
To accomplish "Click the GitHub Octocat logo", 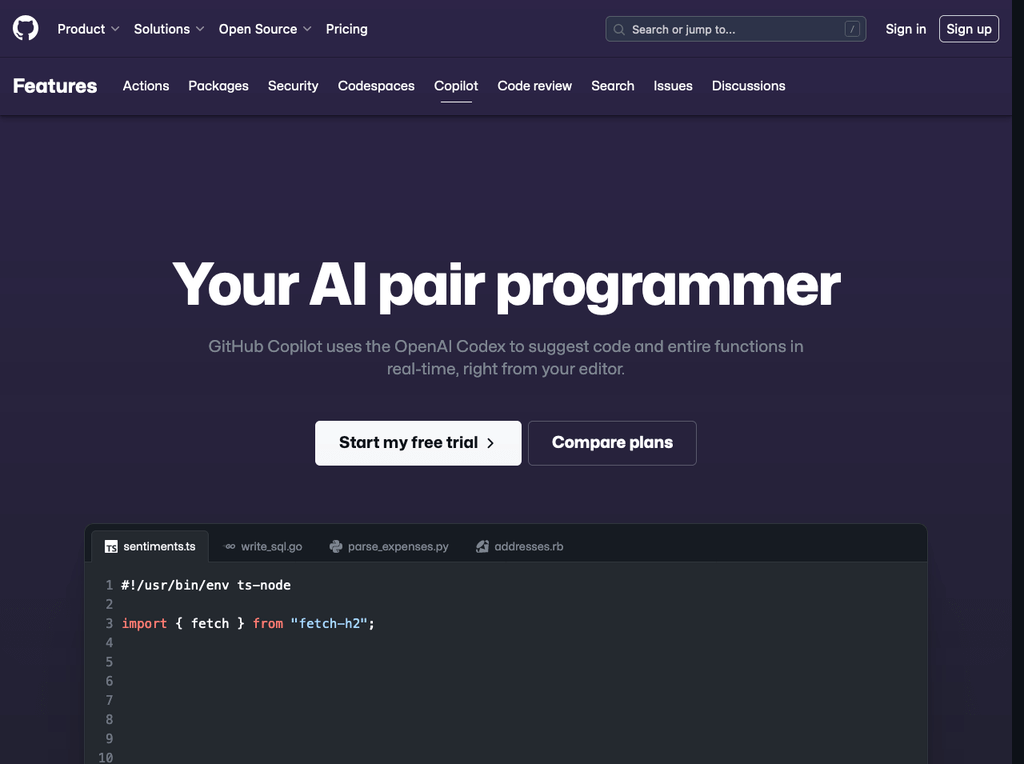I will coord(25,29).
